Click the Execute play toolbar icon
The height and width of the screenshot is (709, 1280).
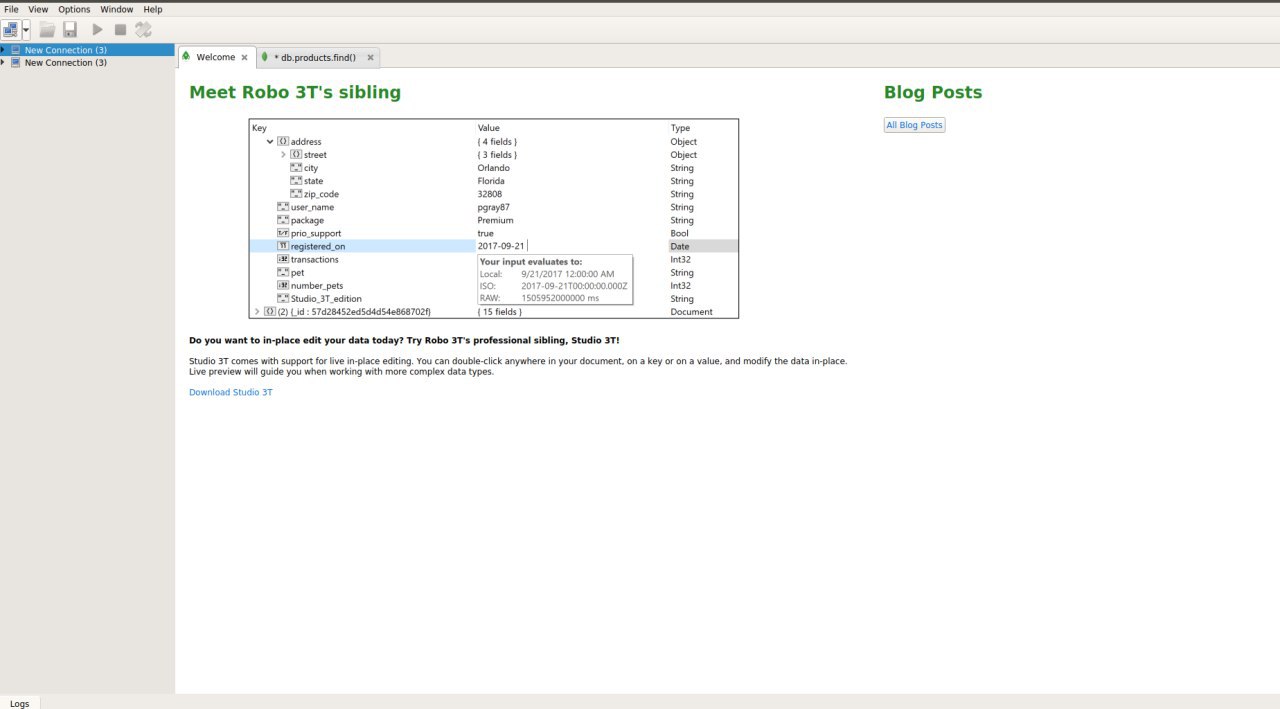tap(97, 30)
